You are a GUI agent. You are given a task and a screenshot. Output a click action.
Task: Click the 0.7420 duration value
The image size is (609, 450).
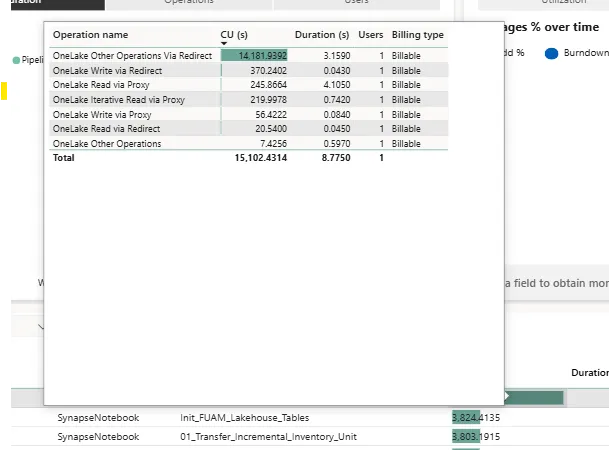click(337, 100)
